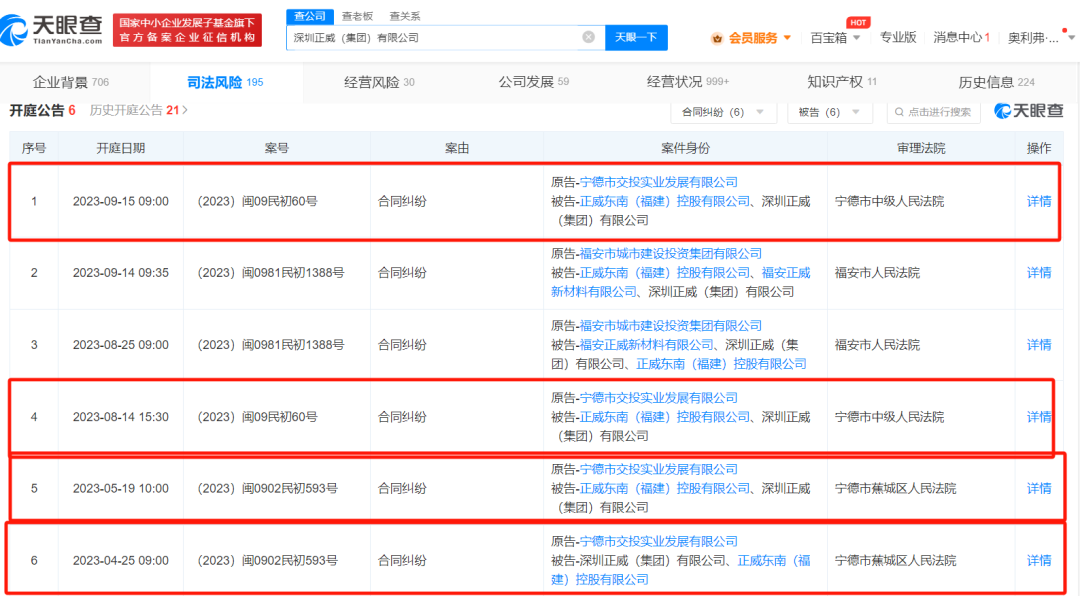The height and width of the screenshot is (596, 1080).
Task: Open plaintiff link in row 5
Action: coord(658,469)
